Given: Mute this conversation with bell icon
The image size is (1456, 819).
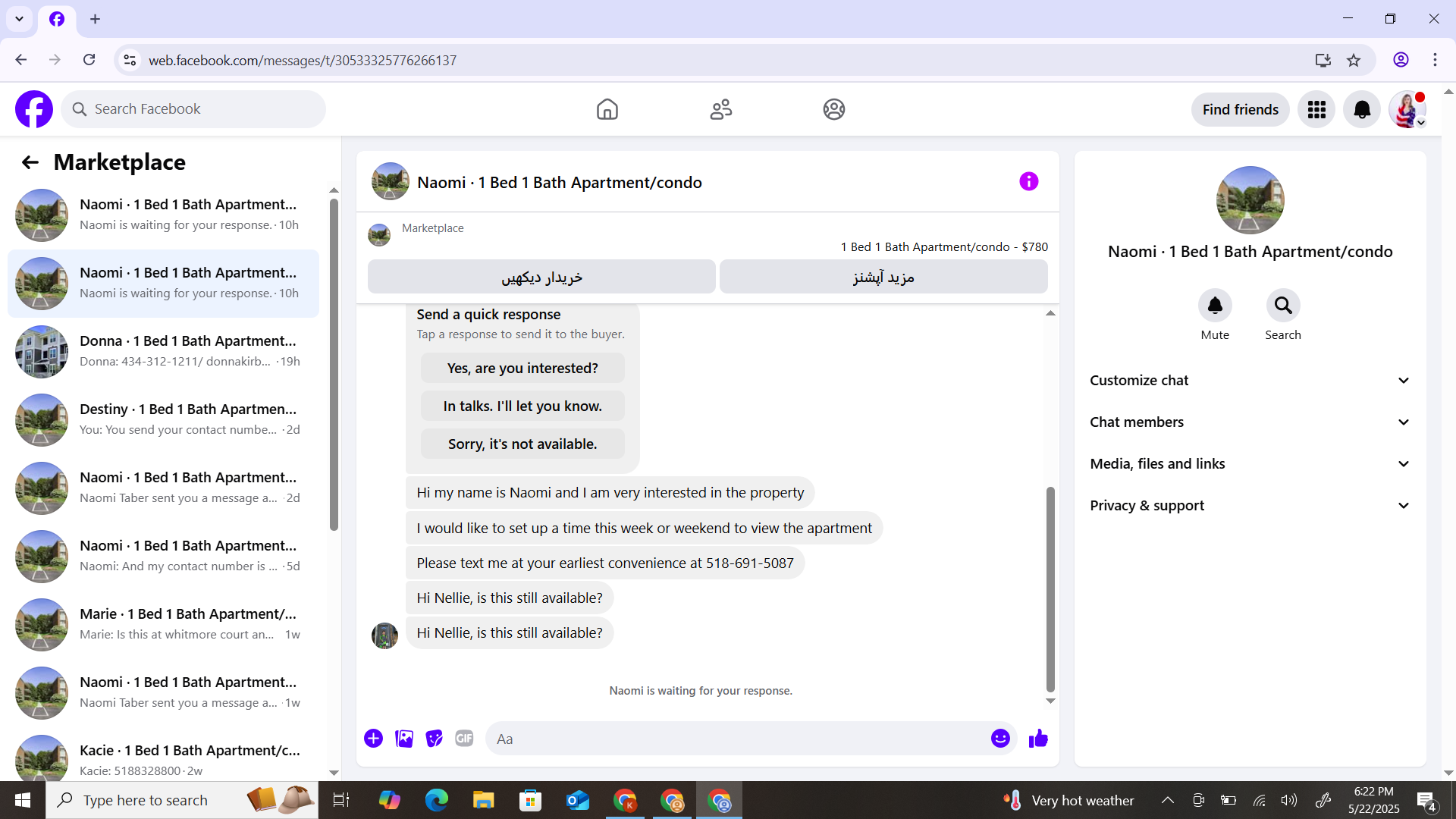Looking at the screenshot, I should 1215,306.
